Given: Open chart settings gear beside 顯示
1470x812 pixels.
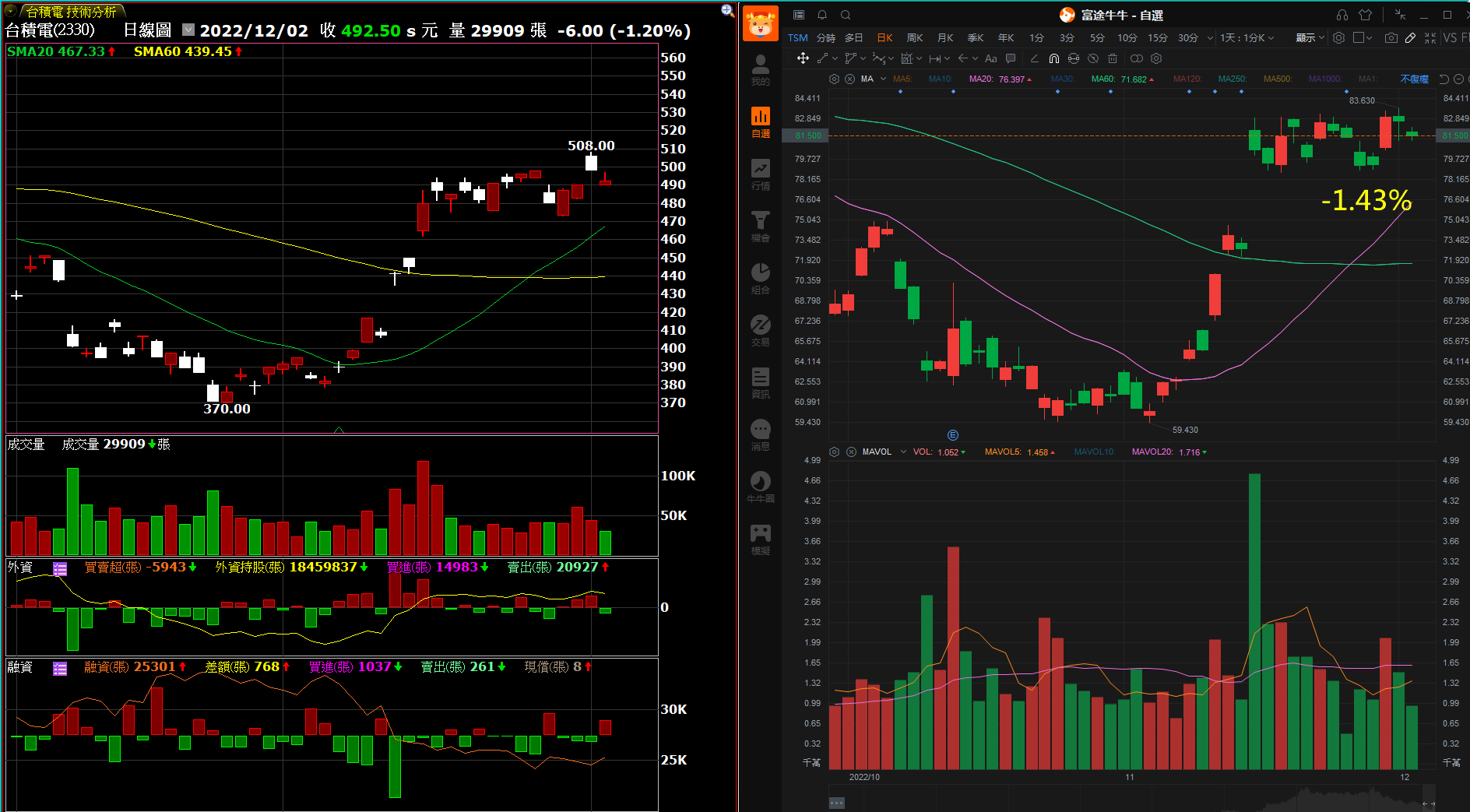Looking at the screenshot, I should point(1339,37).
